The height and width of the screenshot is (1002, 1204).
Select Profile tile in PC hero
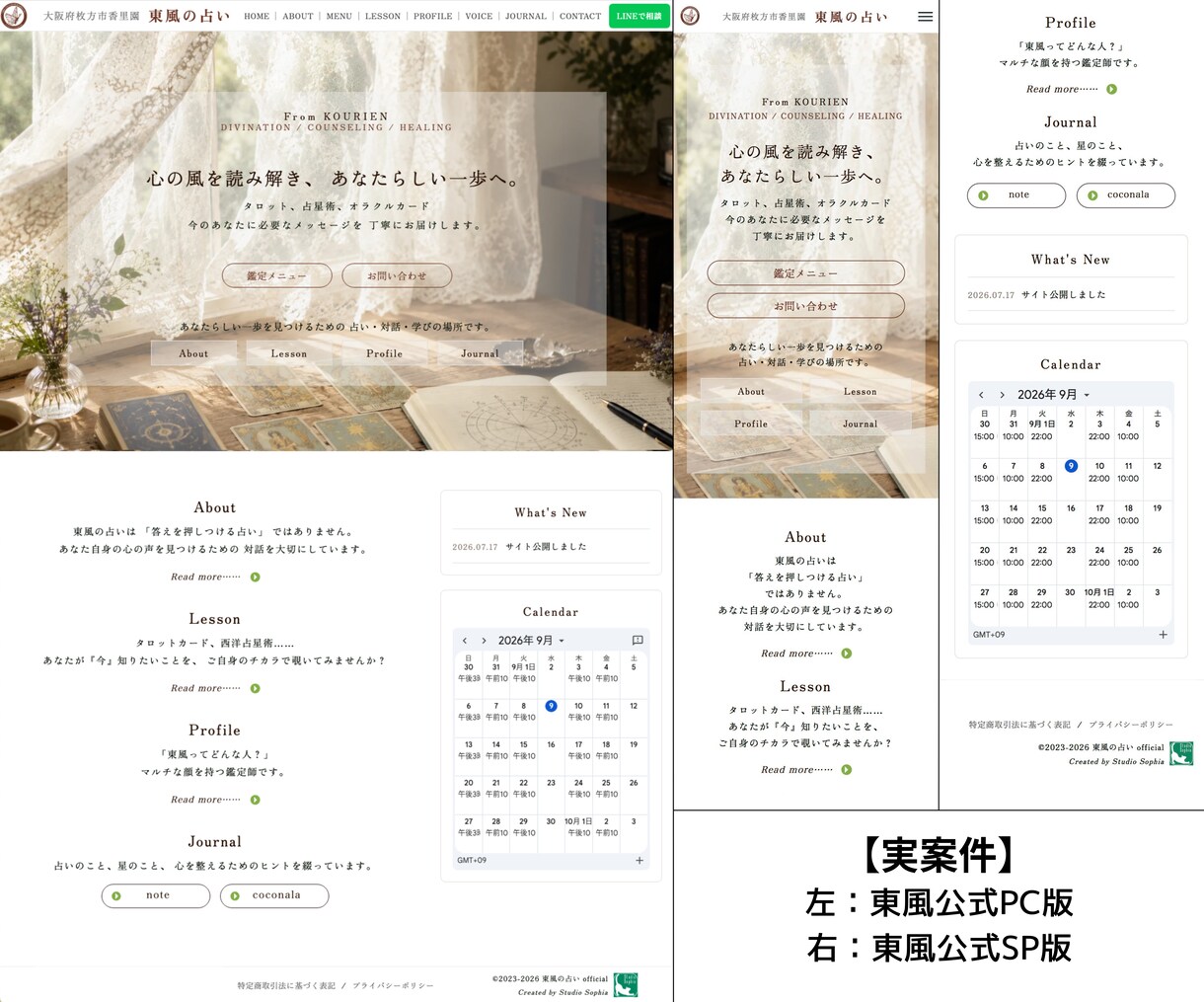click(385, 353)
